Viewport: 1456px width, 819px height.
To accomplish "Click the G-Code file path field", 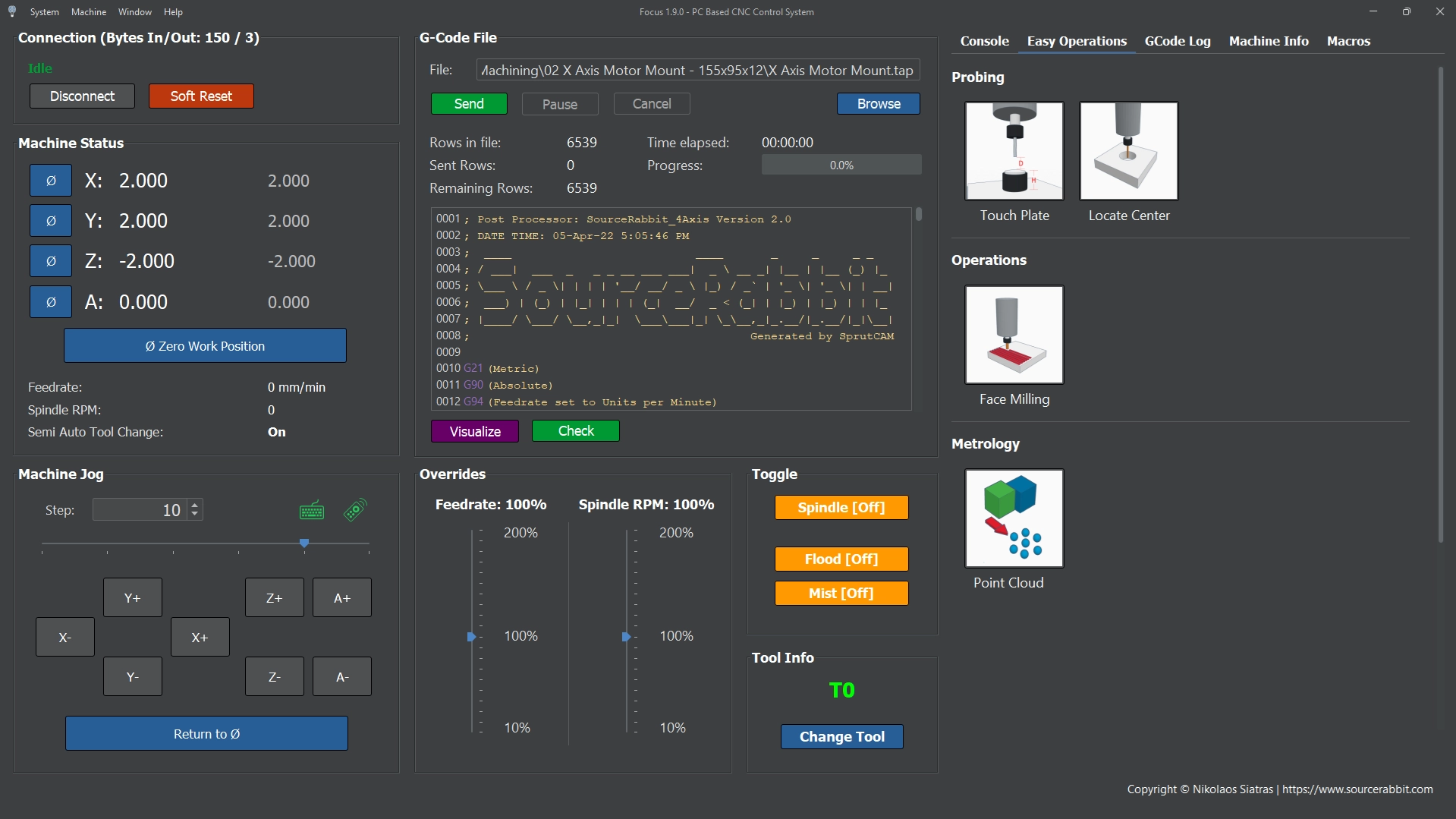I will click(x=697, y=71).
